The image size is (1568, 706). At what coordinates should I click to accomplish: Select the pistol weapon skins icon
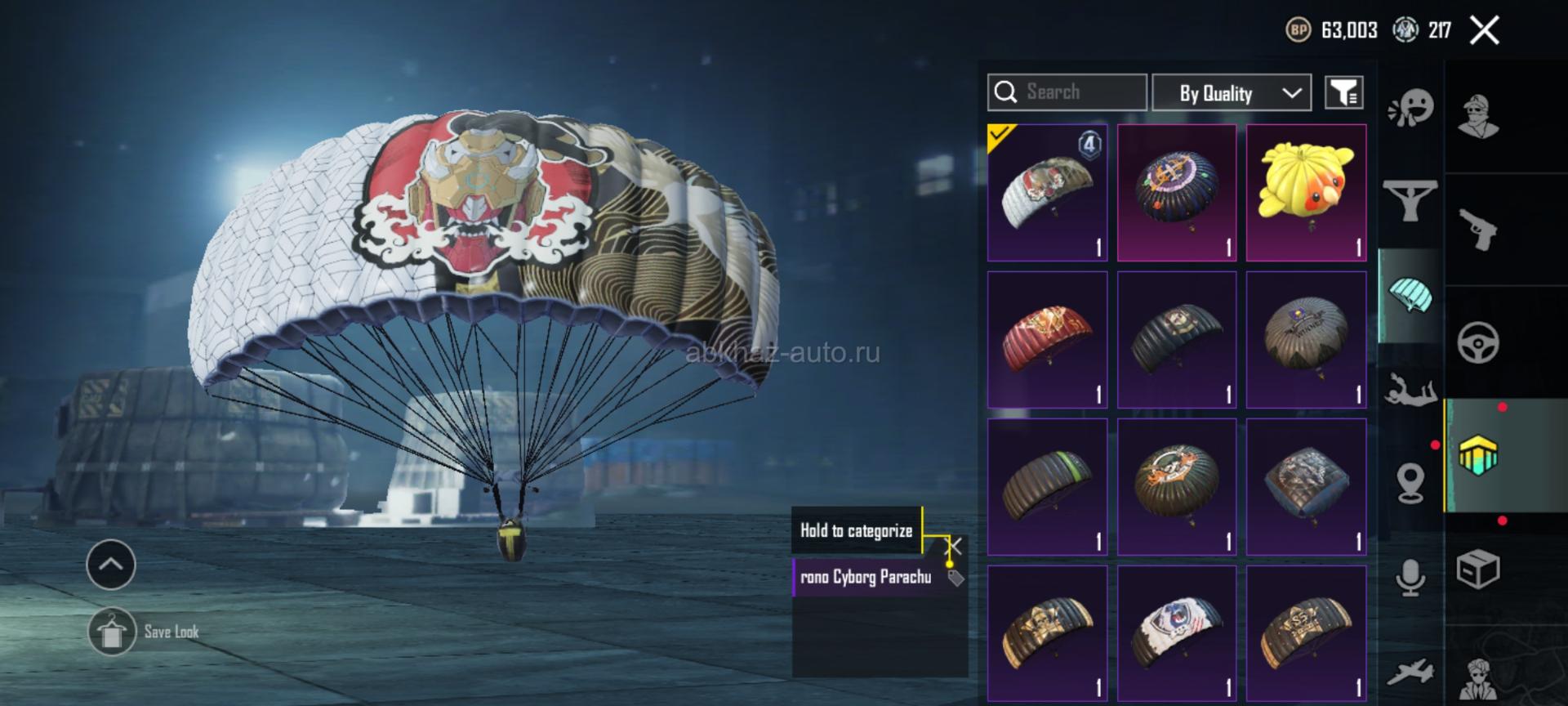click(x=1478, y=230)
